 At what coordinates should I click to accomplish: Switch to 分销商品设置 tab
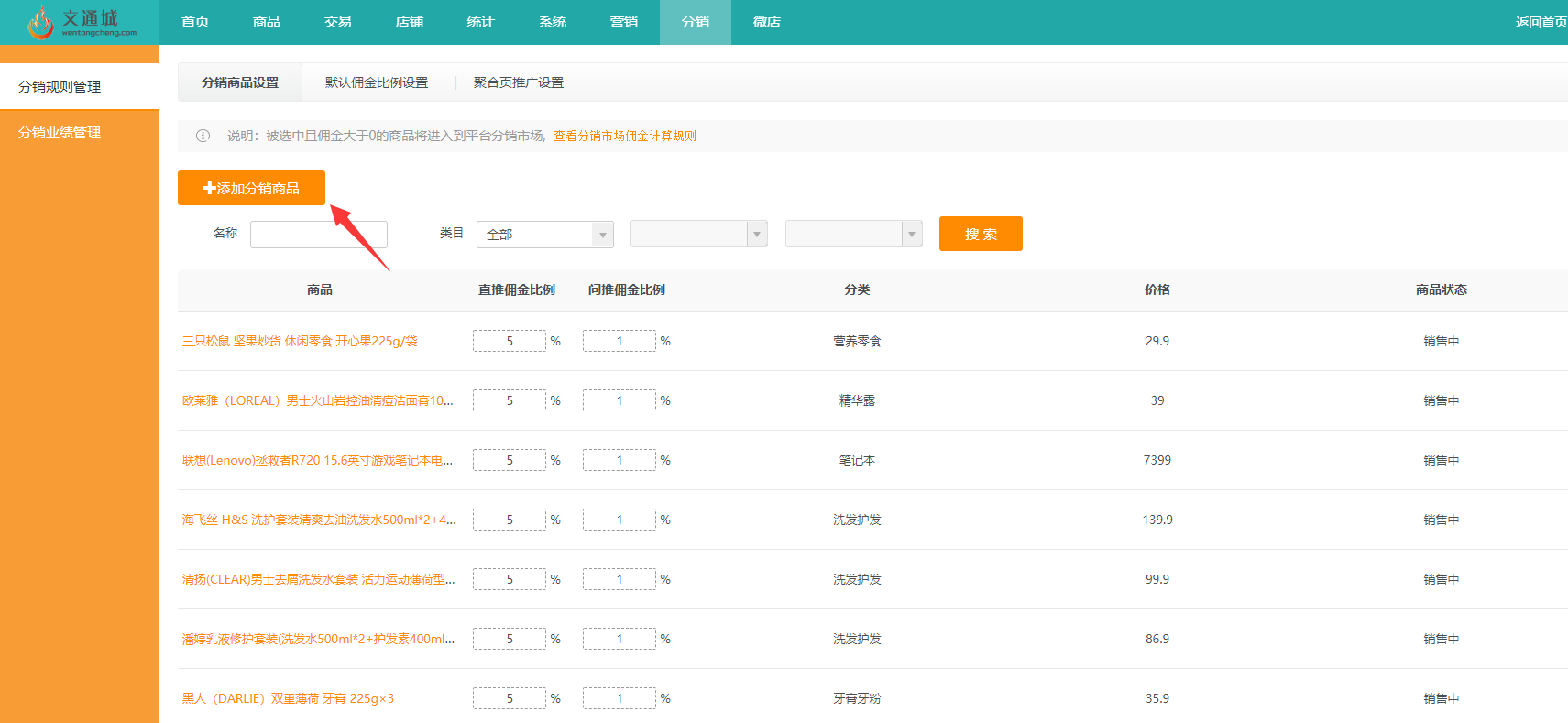[x=240, y=82]
